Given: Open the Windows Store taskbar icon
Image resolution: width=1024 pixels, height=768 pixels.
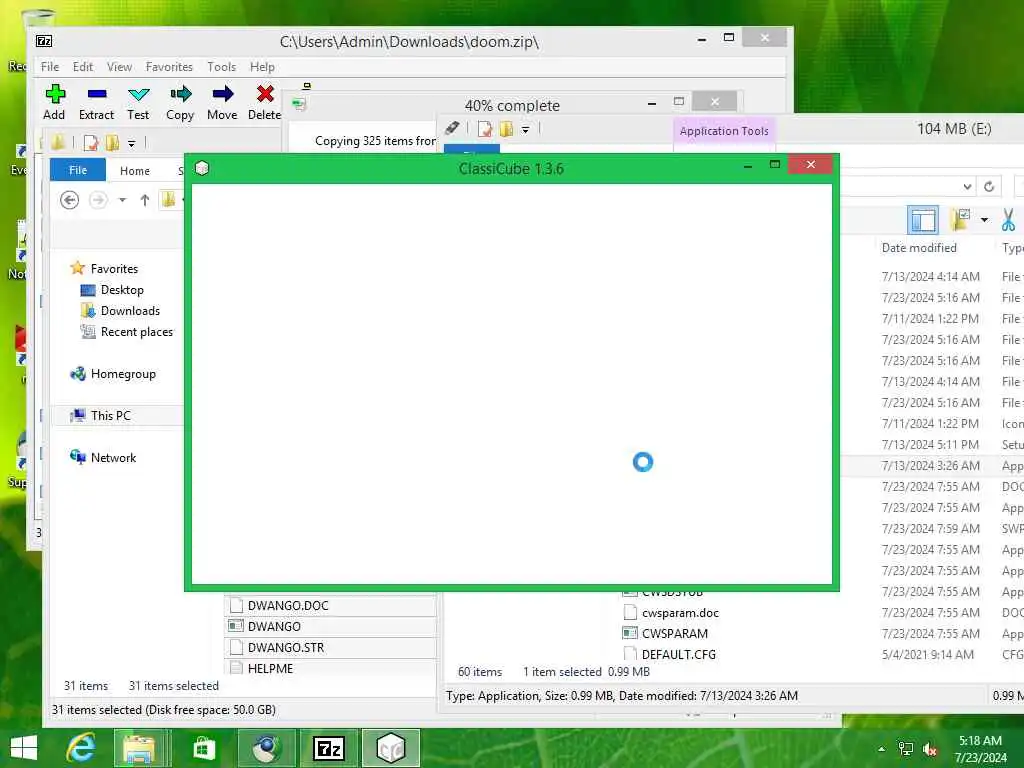Looking at the screenshot, I should click(204, 748).
